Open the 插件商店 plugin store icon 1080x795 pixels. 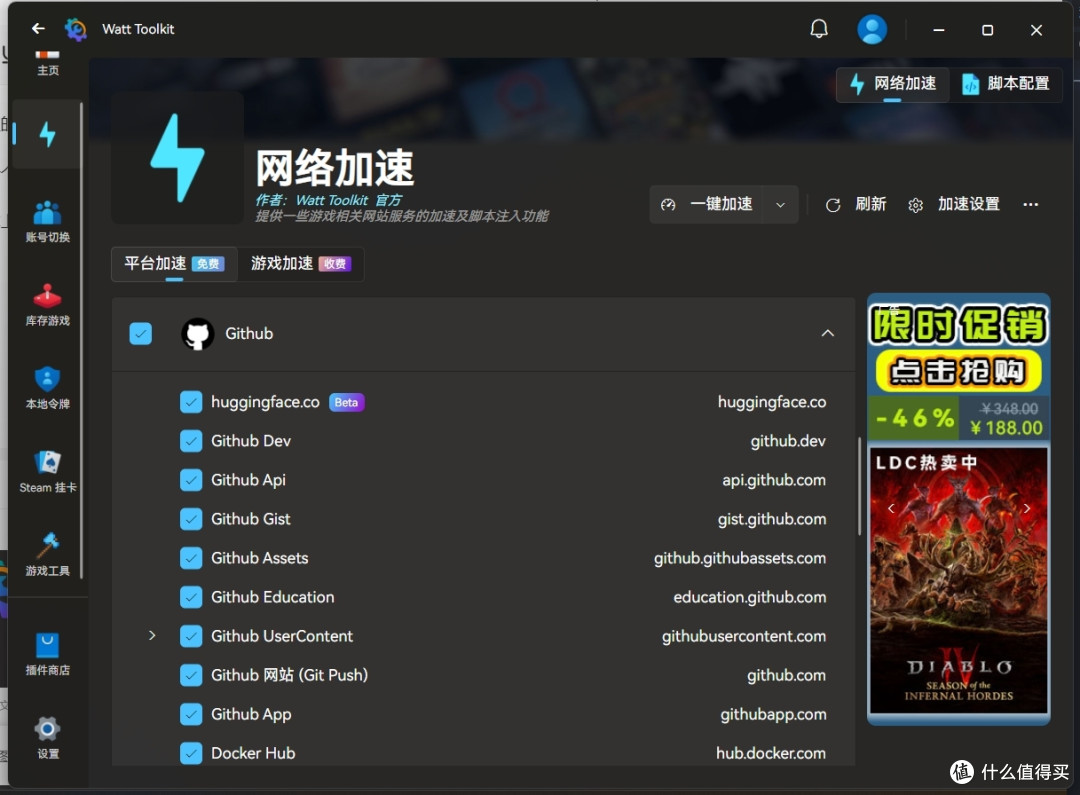47,652
